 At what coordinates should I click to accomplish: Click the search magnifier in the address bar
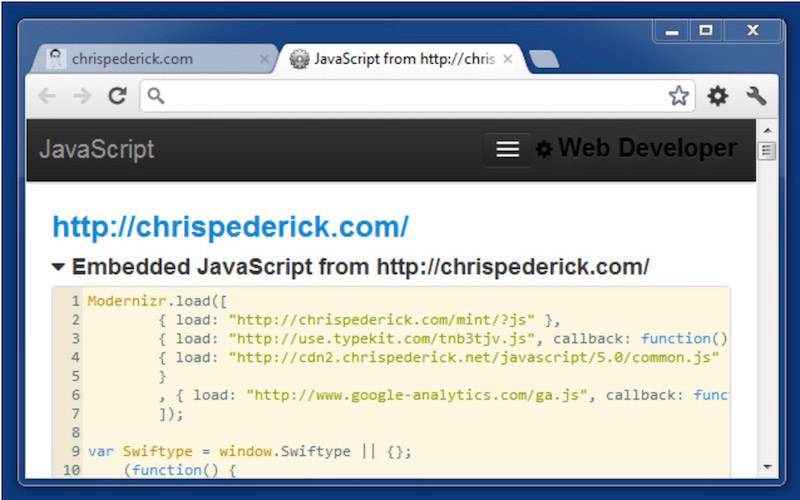coord(156,95)
